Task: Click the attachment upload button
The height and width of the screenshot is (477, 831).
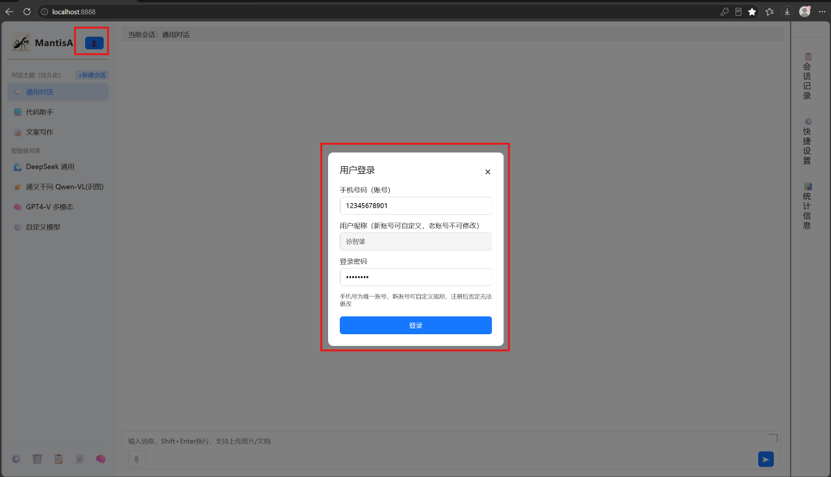Action: 137,460
